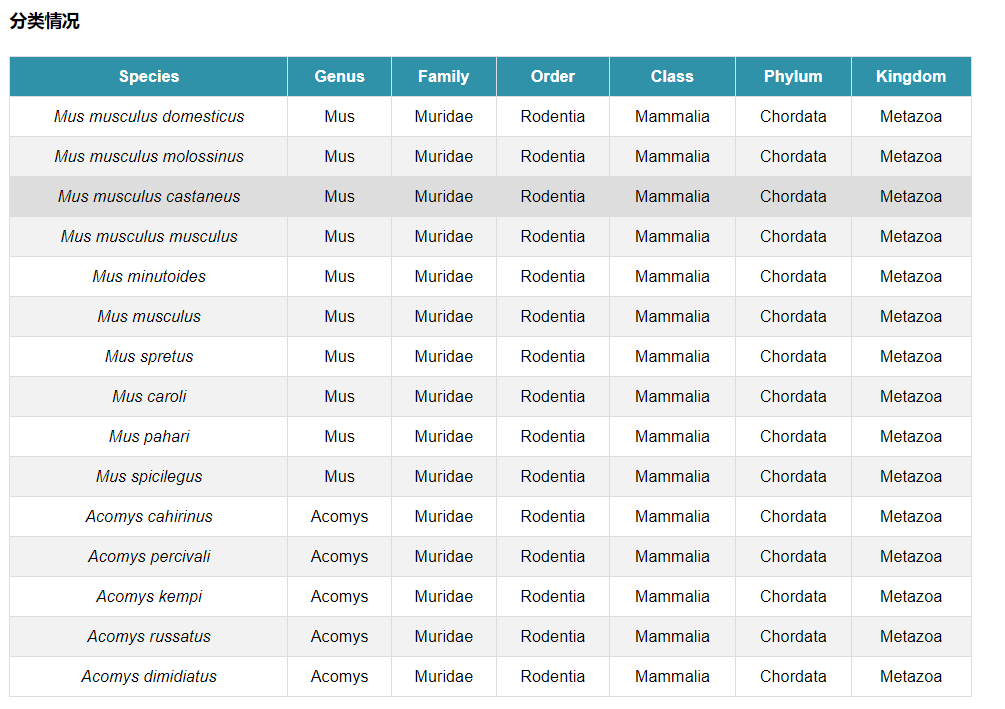The image size is (1005, 709).
Task: Click Genus Acomys in Acomys dimidiatus row
Action: click(x=340, y=676)
